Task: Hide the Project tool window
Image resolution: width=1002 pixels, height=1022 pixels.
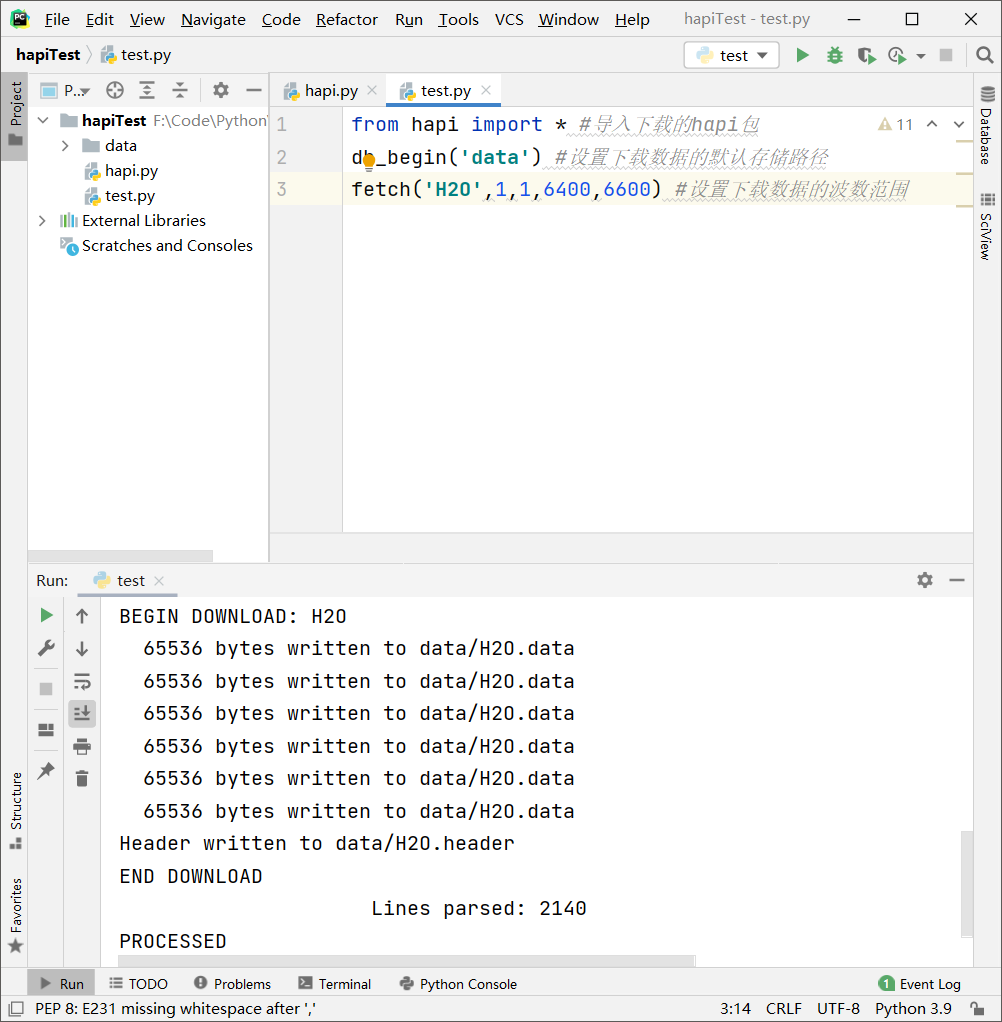Action: point(254,90)
